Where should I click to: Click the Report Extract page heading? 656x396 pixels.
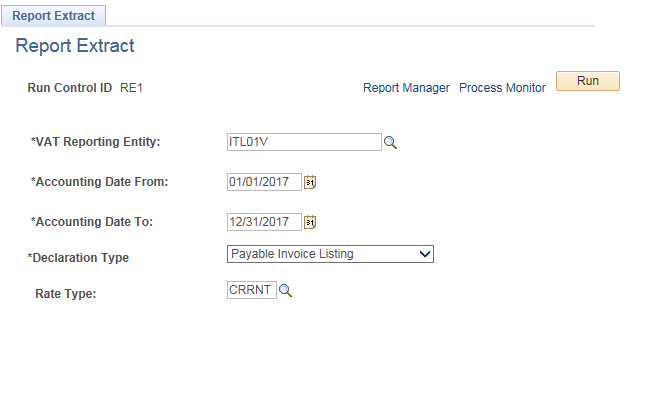point(75,46)
